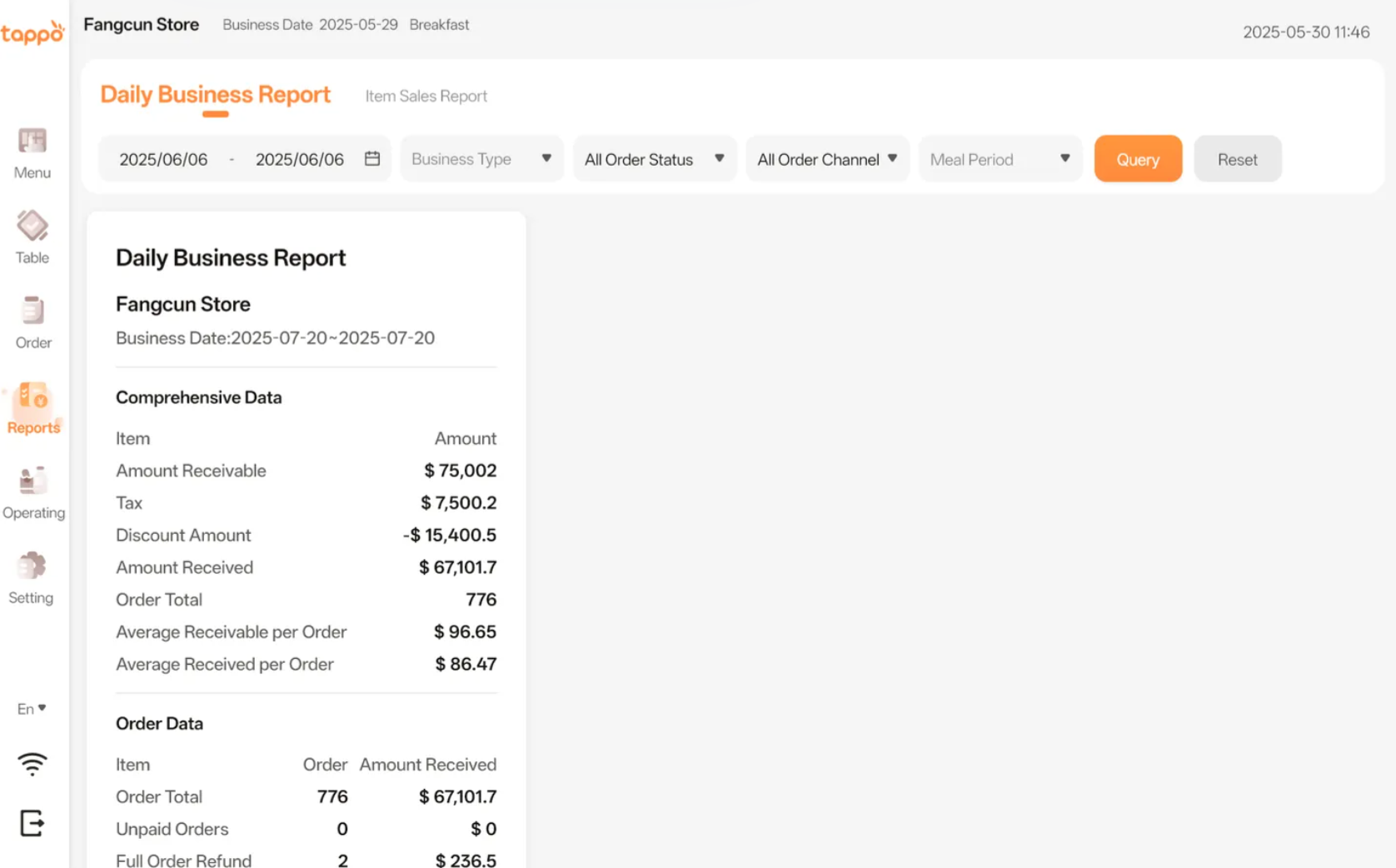
Task: Switch to Item Sales Report tab
Action: click(x=426, y=97)
